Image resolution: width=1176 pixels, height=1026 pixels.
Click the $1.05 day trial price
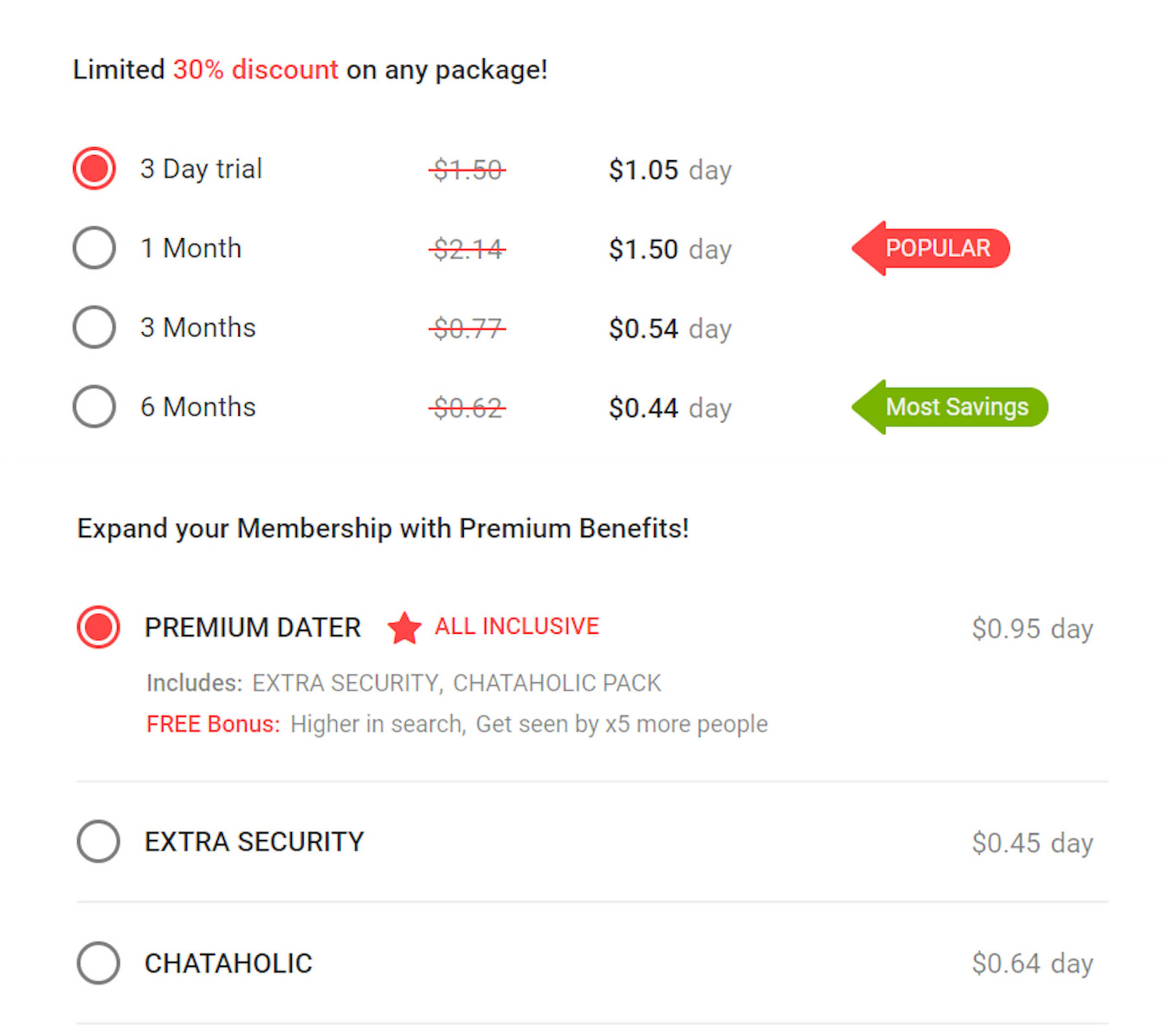[x=670, y=170]
